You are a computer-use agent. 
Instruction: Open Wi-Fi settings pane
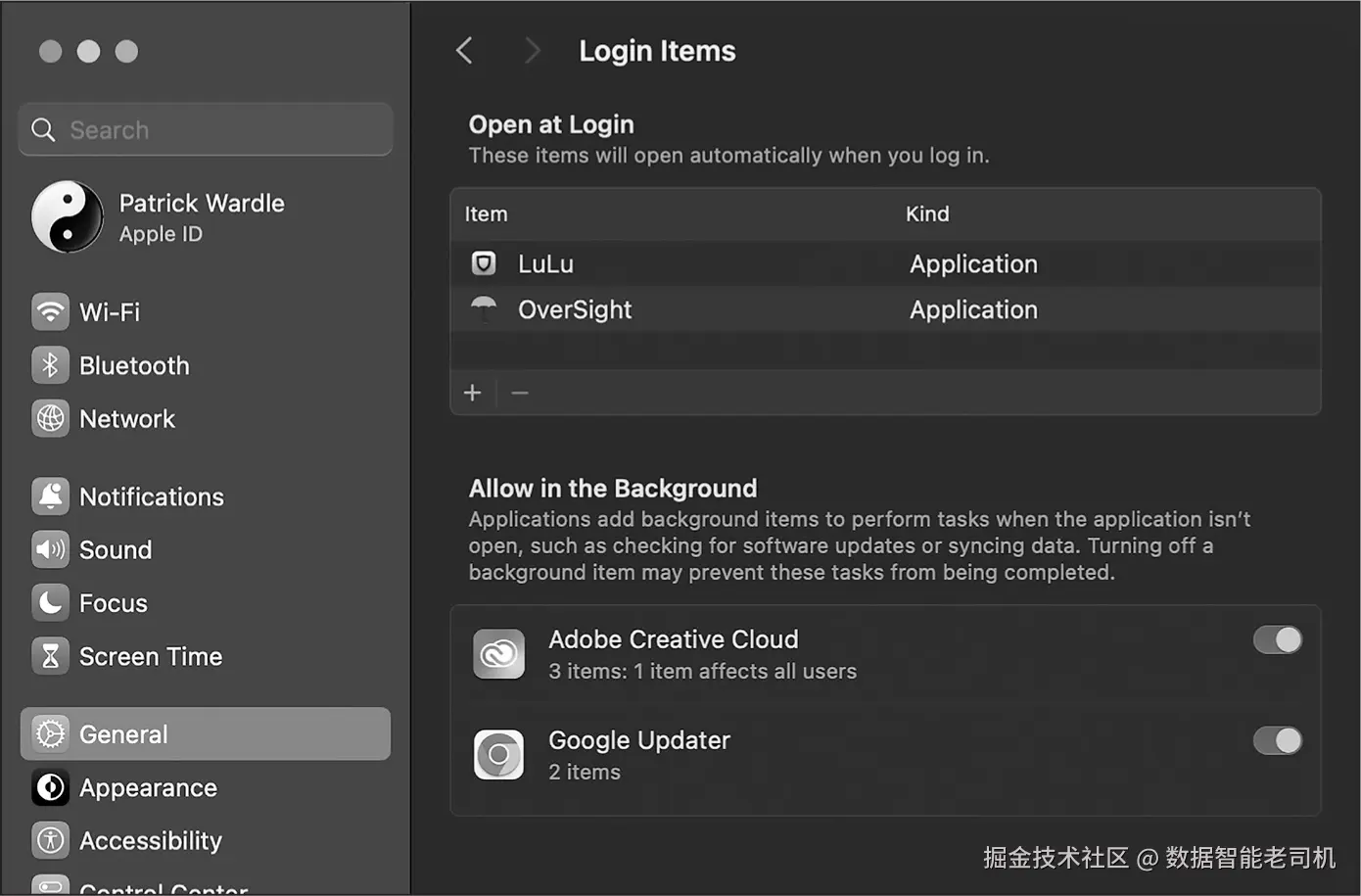[206, 311]
